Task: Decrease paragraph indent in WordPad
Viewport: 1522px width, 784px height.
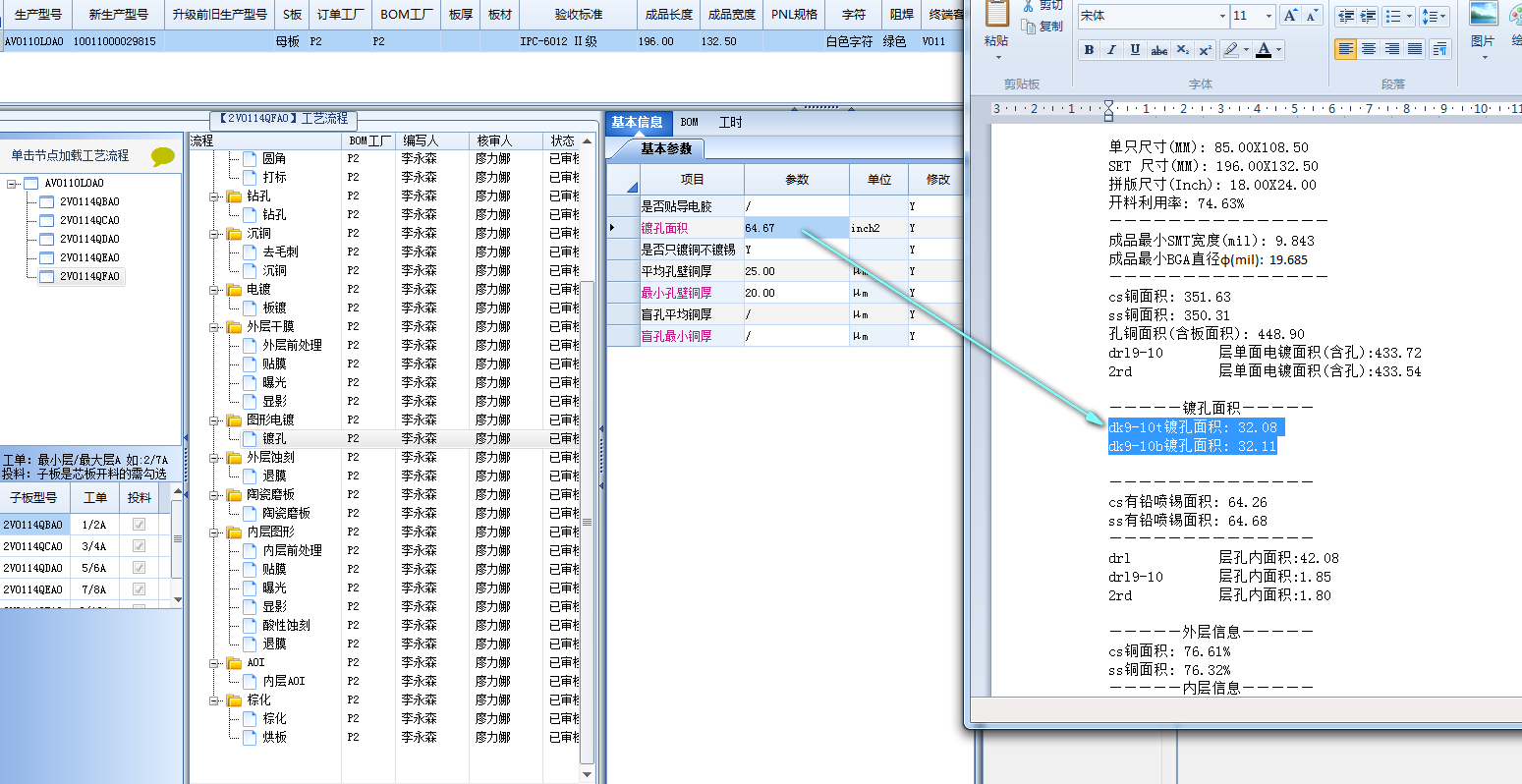Action: pyautogui.click(x=1345, y=16)
